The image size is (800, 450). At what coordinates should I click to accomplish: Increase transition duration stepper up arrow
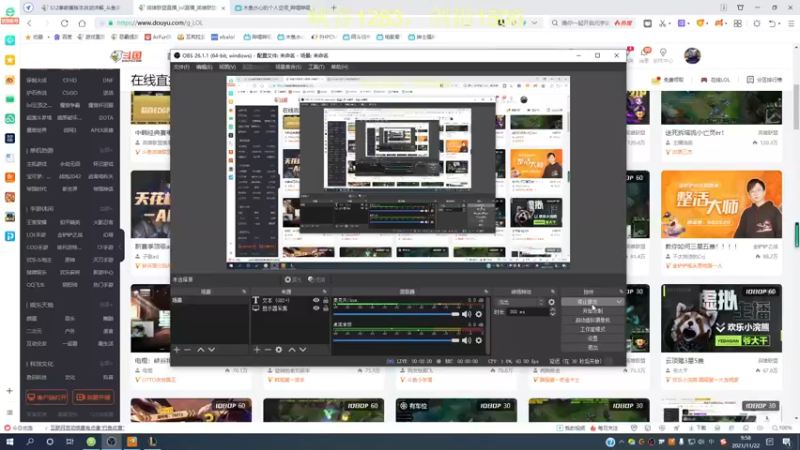tap(553, 310)
